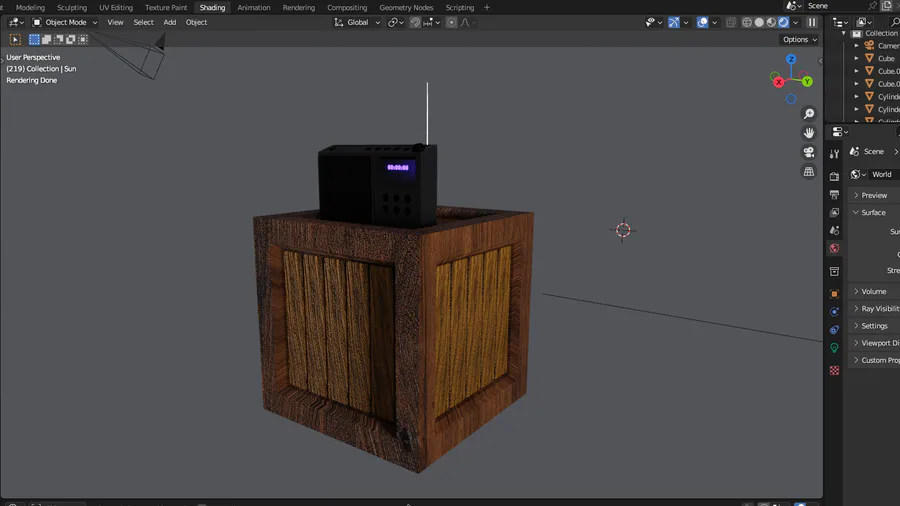Open the View Layer properties tab

pos(835,212)
